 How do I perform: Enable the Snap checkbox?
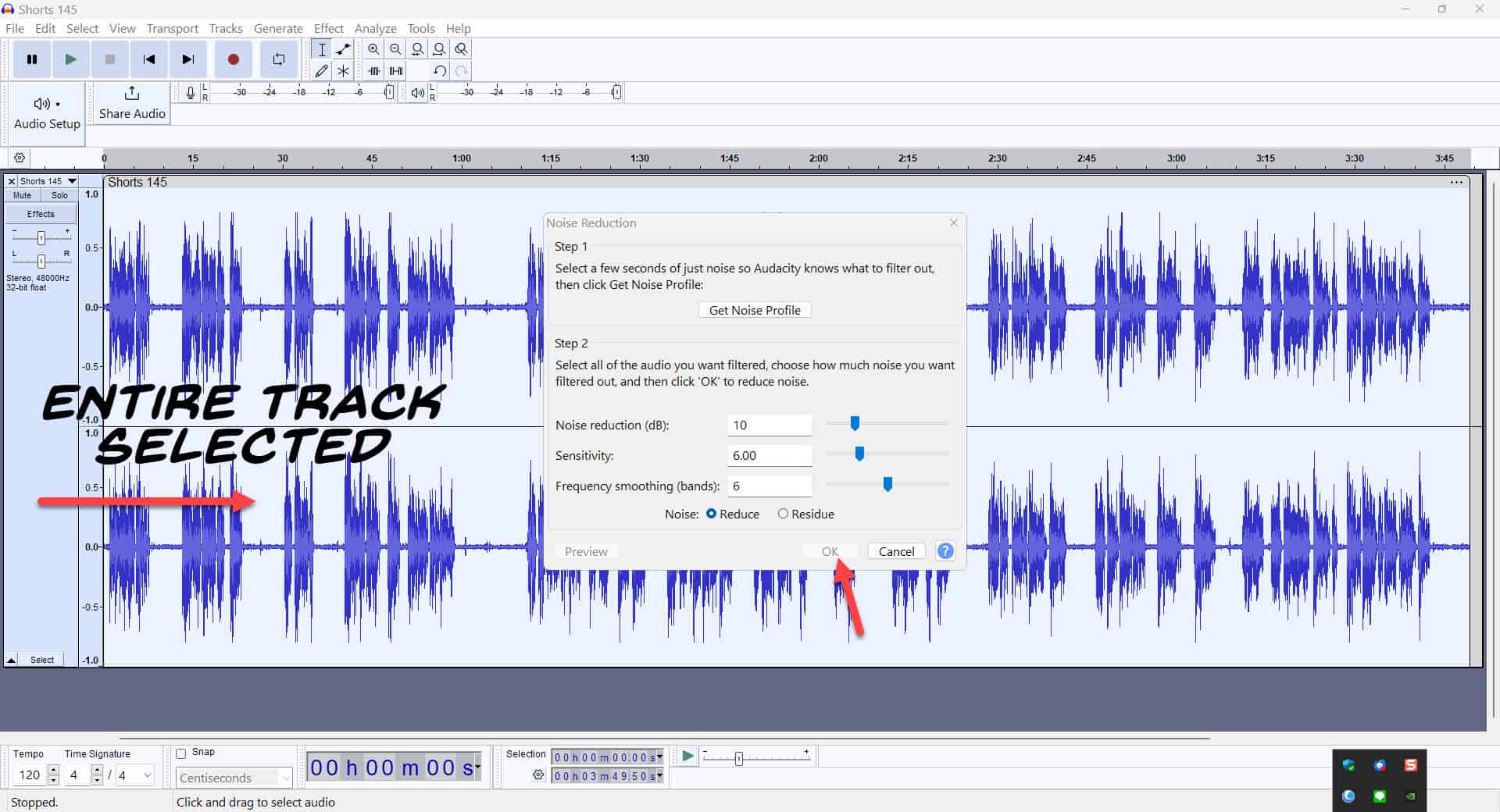click(x=181, y=753)
